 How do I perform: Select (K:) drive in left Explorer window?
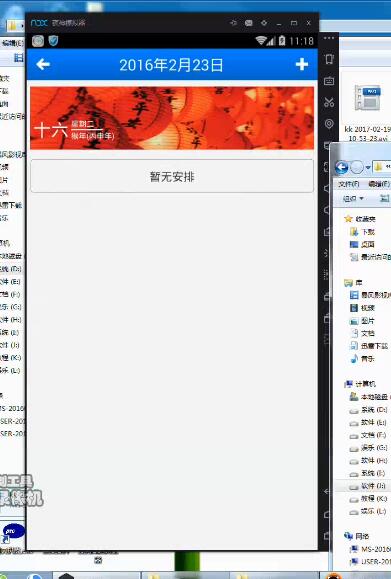(11, 357)
